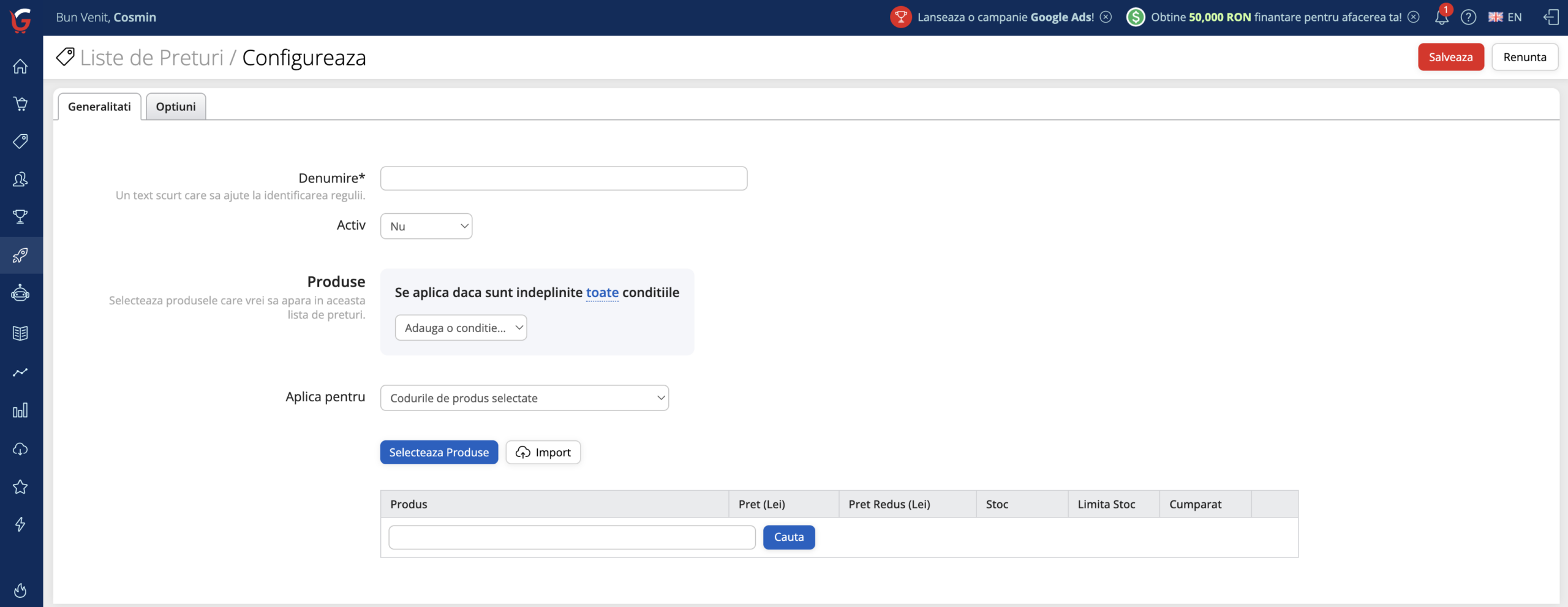1568x607 pixels.
Task: Open the Aplica pentru dropdown
Action: pos(525,398)
